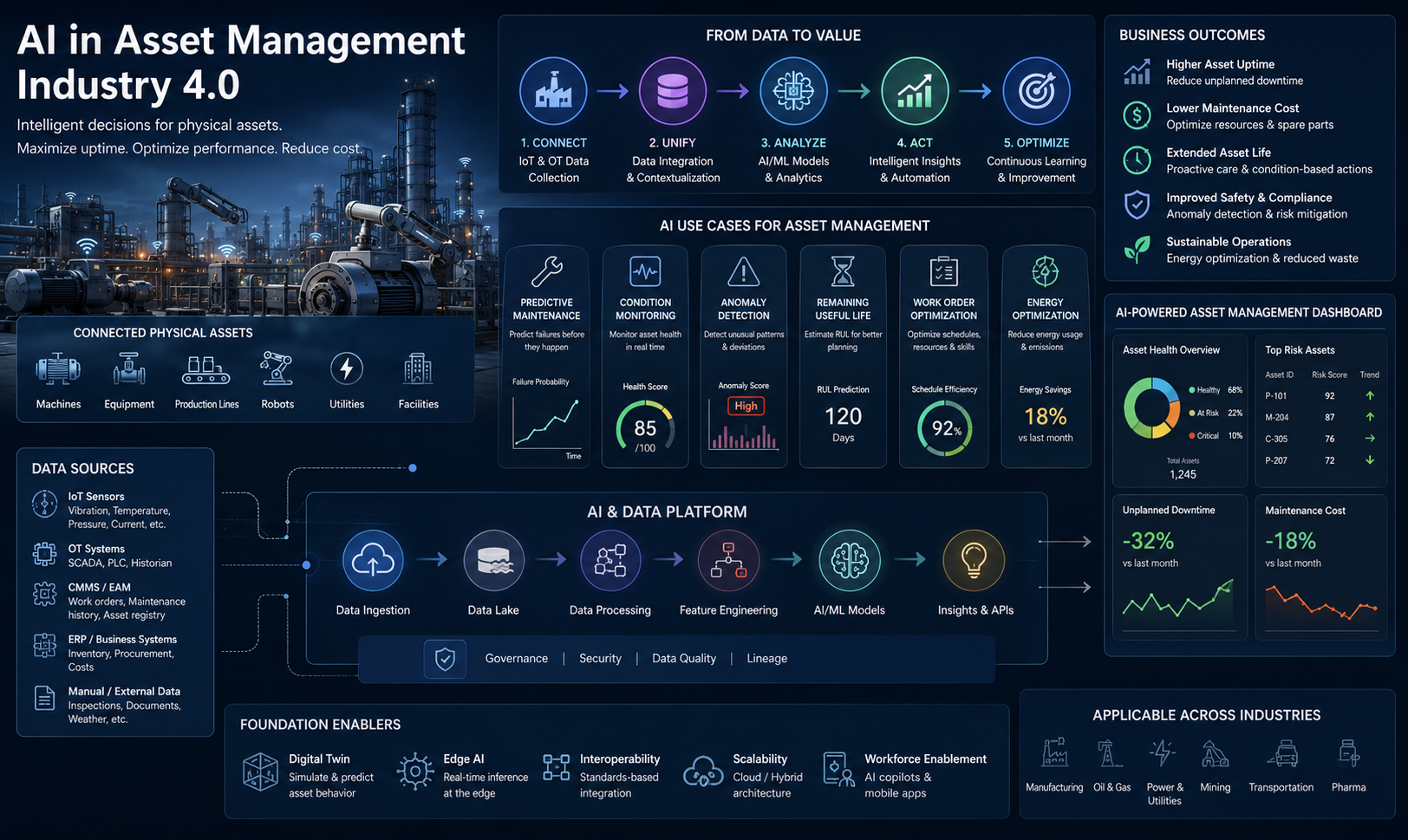1408x840 pixels.
Task: Click the Feature Engineering icon
Action: (728, 561)
